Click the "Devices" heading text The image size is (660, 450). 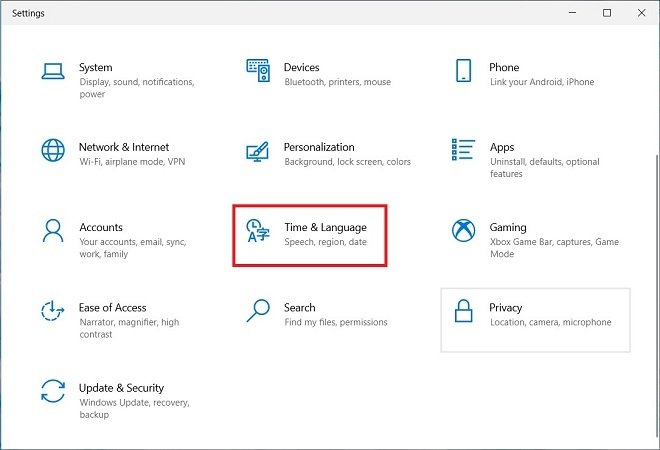pos(301,67)
